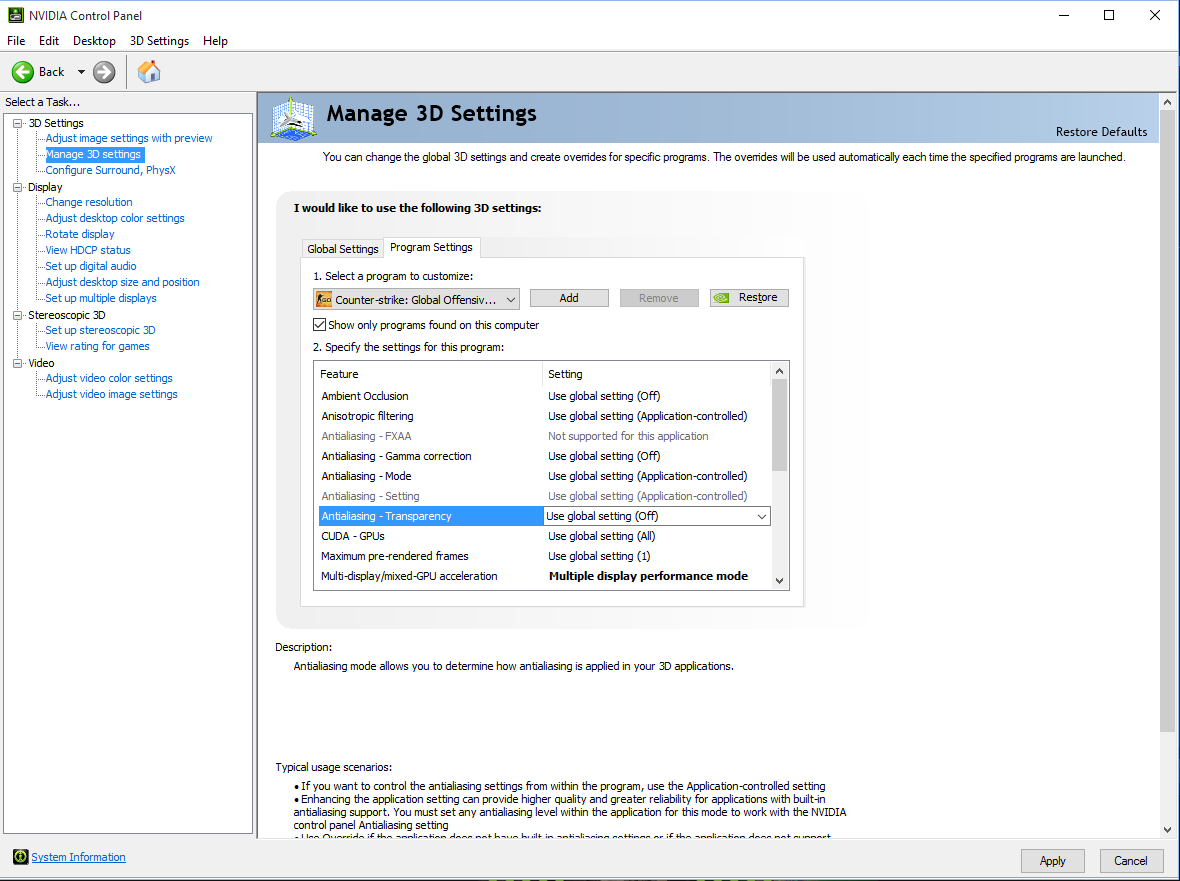Click the feature list scroll up arrow
Image resolution: width=1180 pixels, height=881 pixels.
(x=780, y=371)
